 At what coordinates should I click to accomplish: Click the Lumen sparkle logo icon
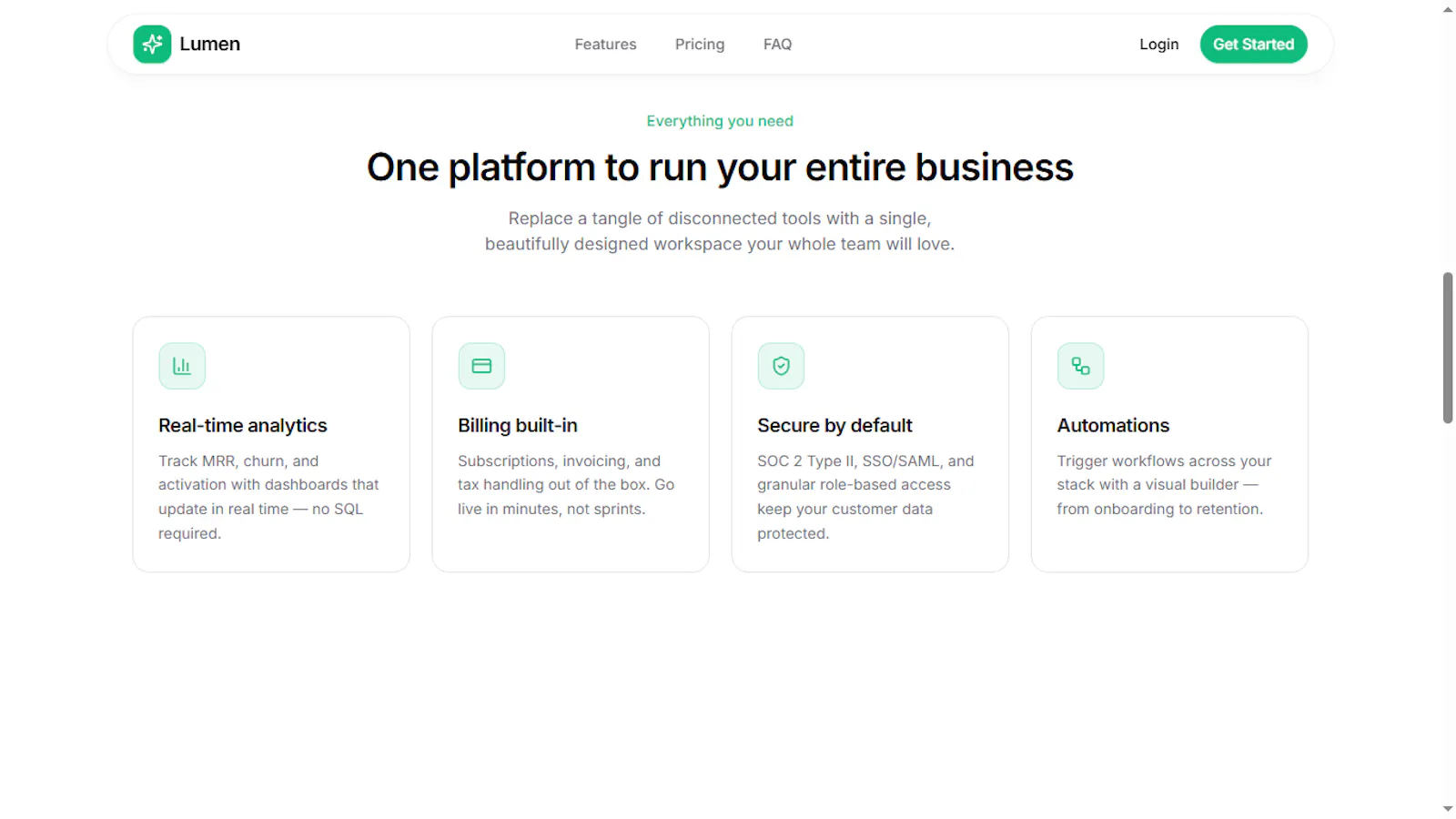click(152, 44)
